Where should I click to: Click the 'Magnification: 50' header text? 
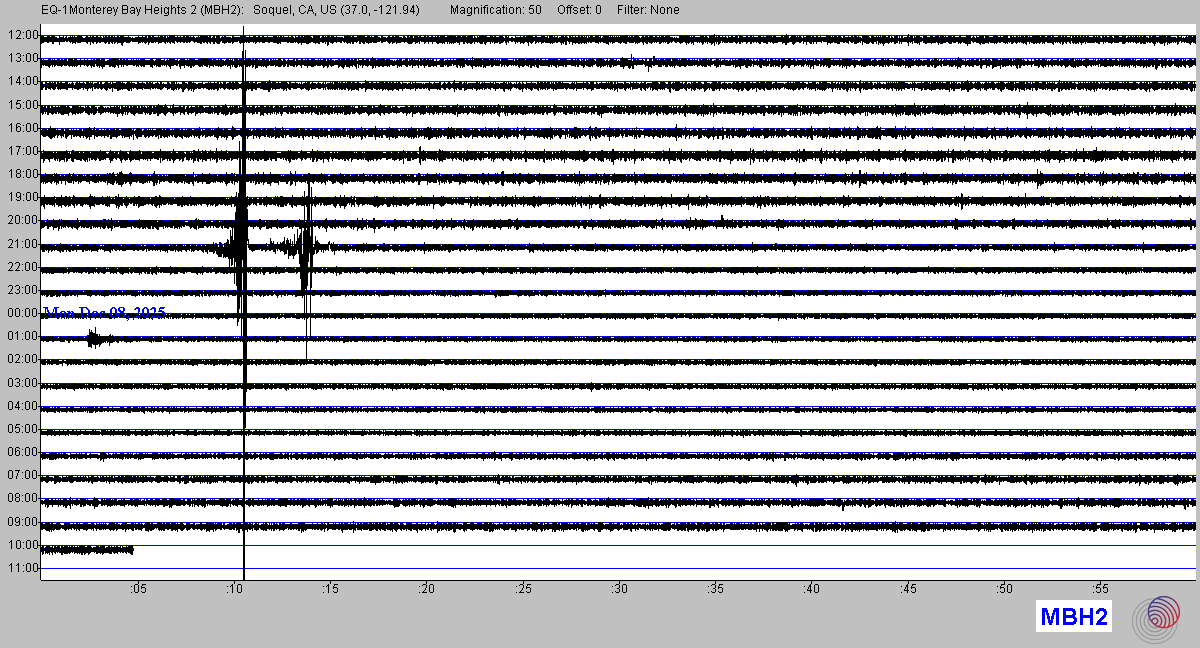point(496,10)
